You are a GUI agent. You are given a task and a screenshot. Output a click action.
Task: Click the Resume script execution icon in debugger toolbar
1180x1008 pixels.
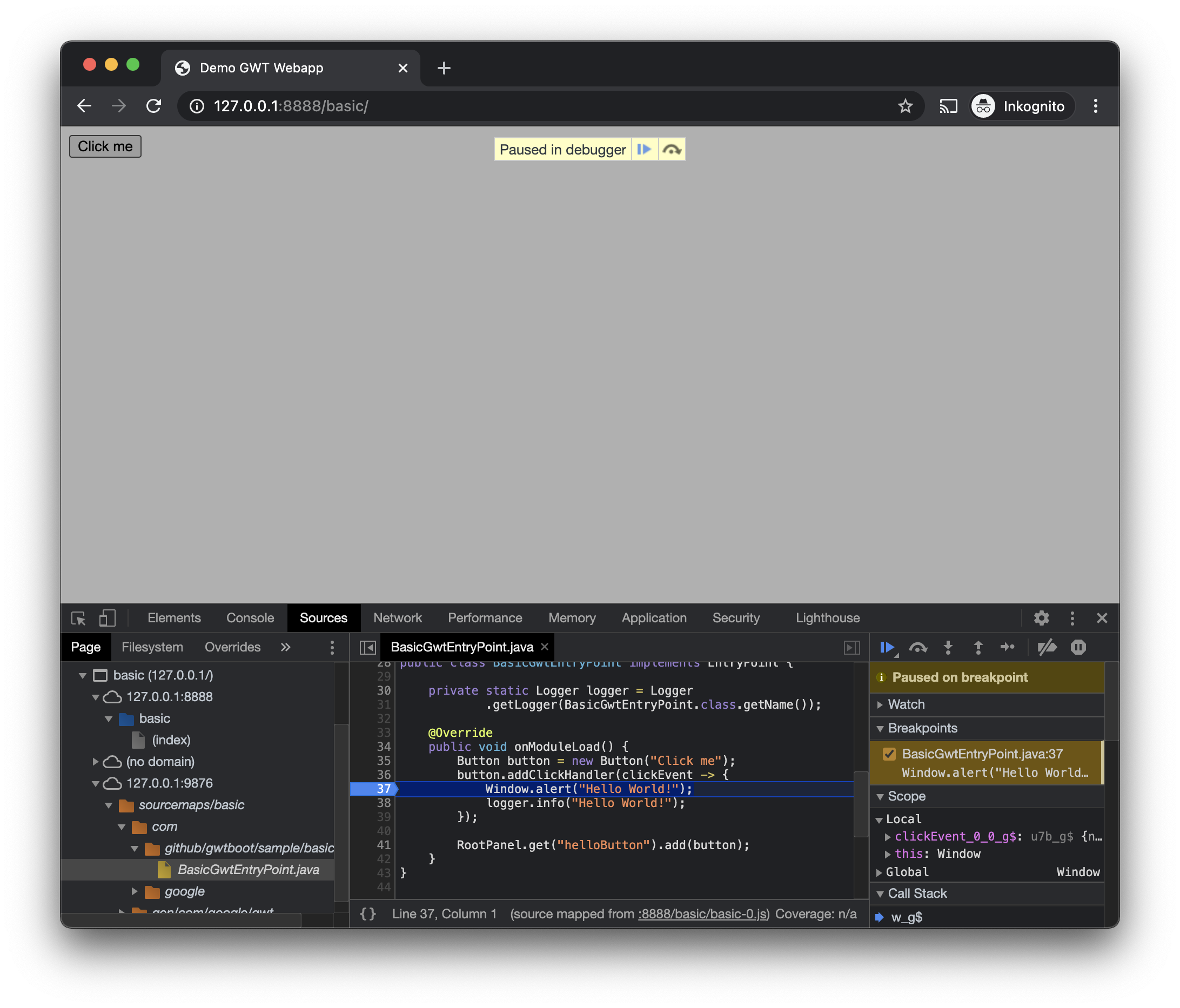[x=887, y=647]
